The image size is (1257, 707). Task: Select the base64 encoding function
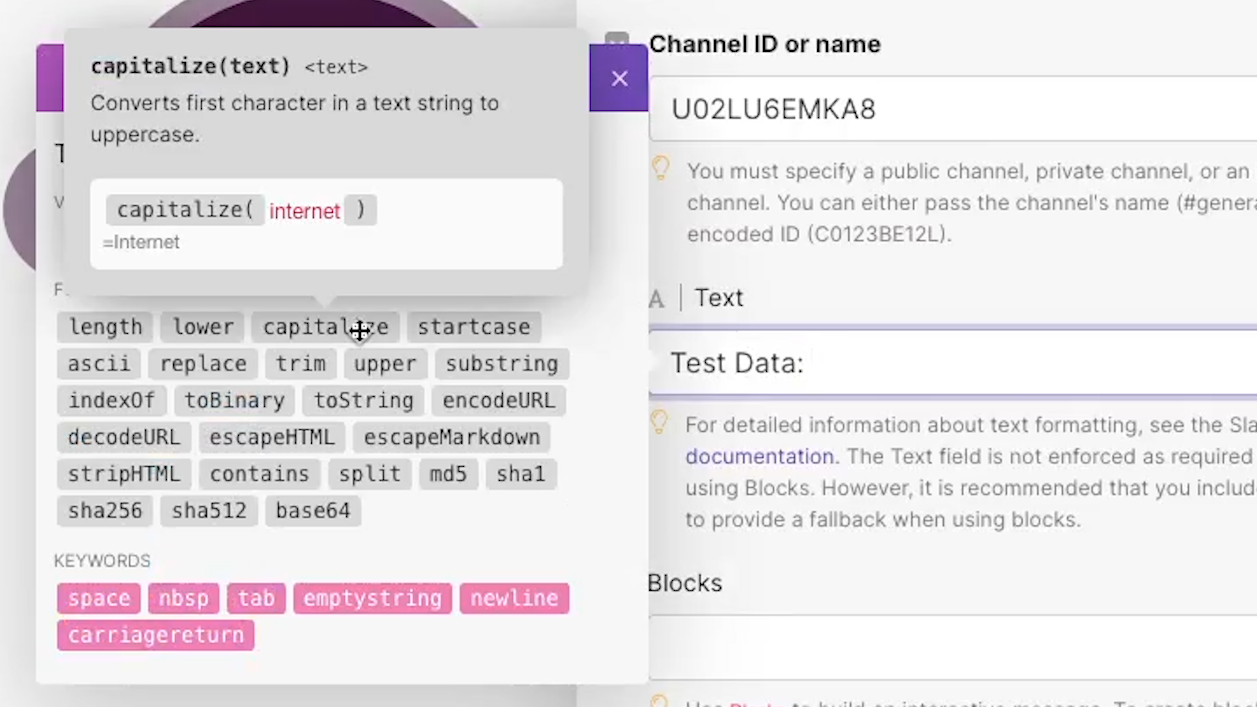tap(312, 510)
